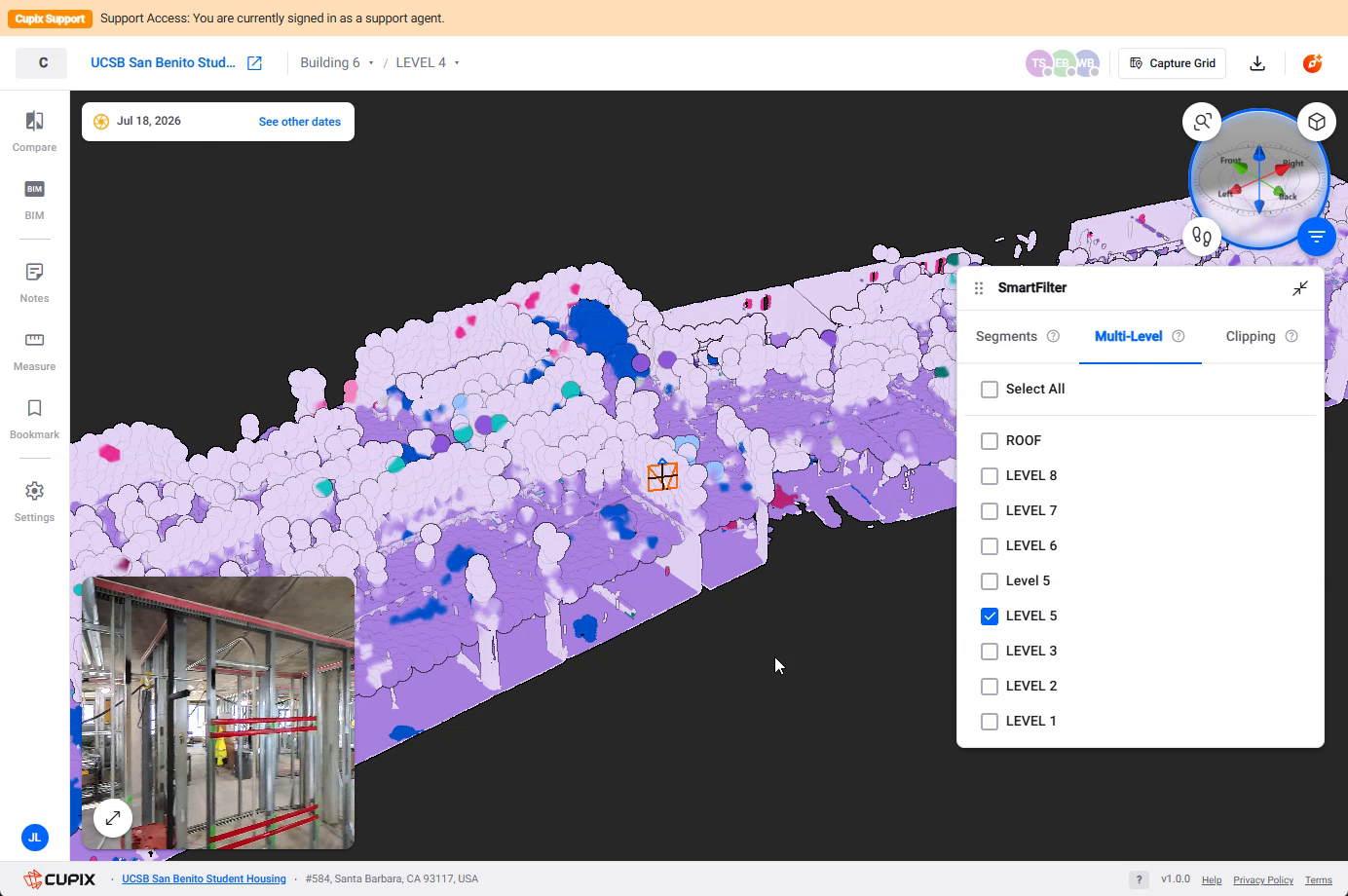
Task: Click the CUPIX logo in footer
Action: coord(59,879)
